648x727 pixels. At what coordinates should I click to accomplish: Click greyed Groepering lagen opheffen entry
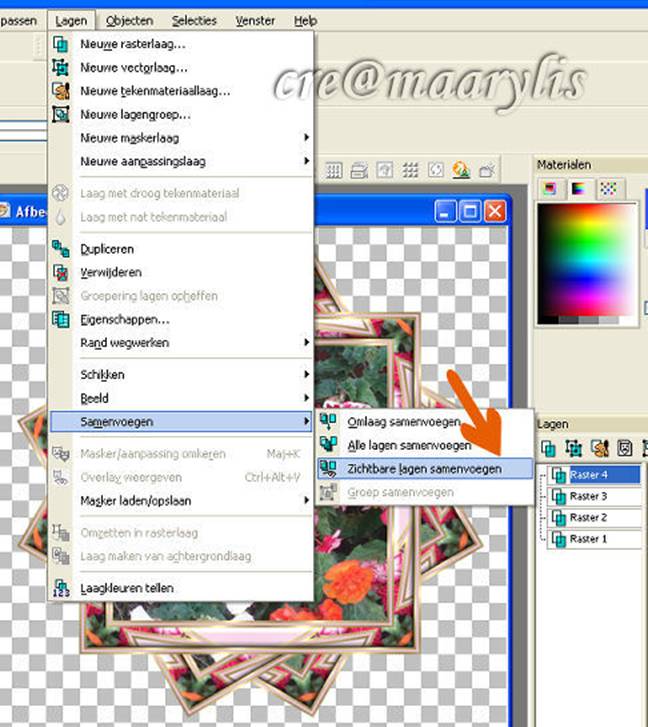pos(181,296)
